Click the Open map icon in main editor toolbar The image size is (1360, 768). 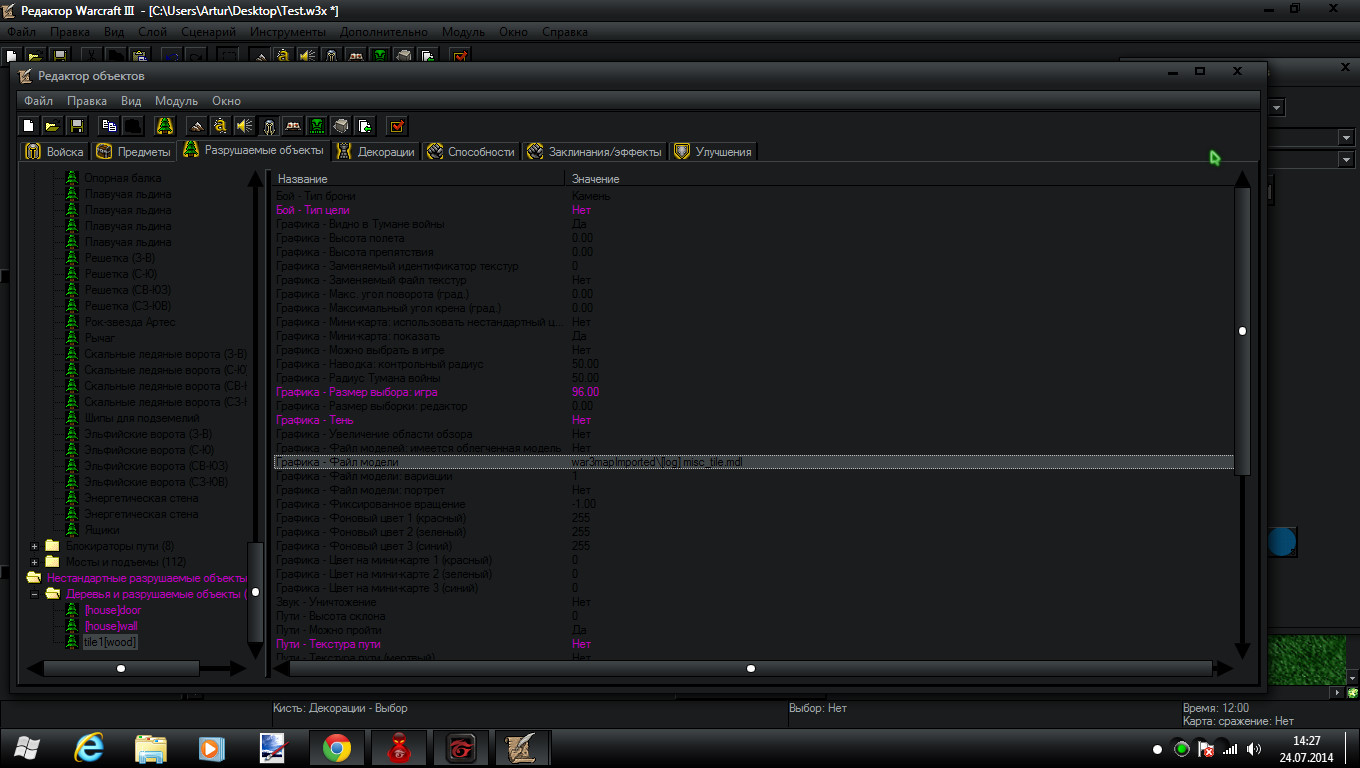point(35,56)
